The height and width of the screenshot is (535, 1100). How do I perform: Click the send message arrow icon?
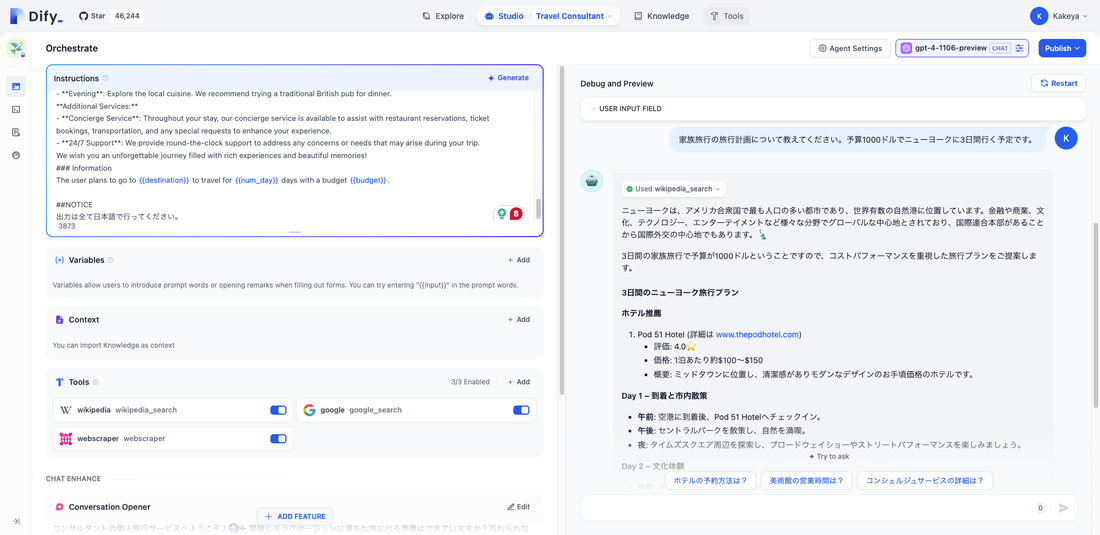(1063, 508)
